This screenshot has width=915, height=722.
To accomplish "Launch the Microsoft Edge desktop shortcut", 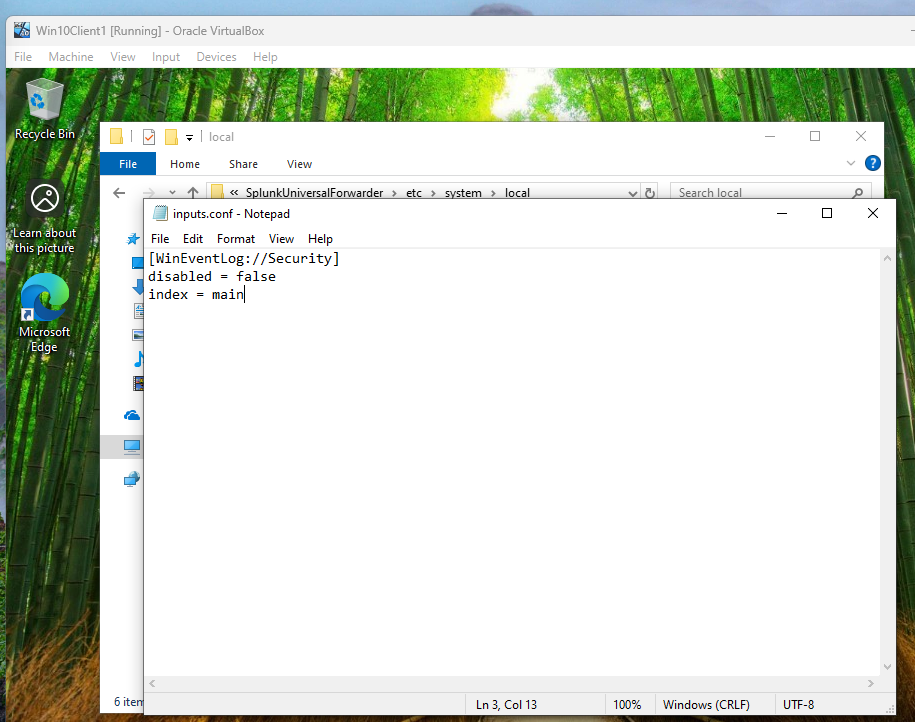I will (44, 313).
